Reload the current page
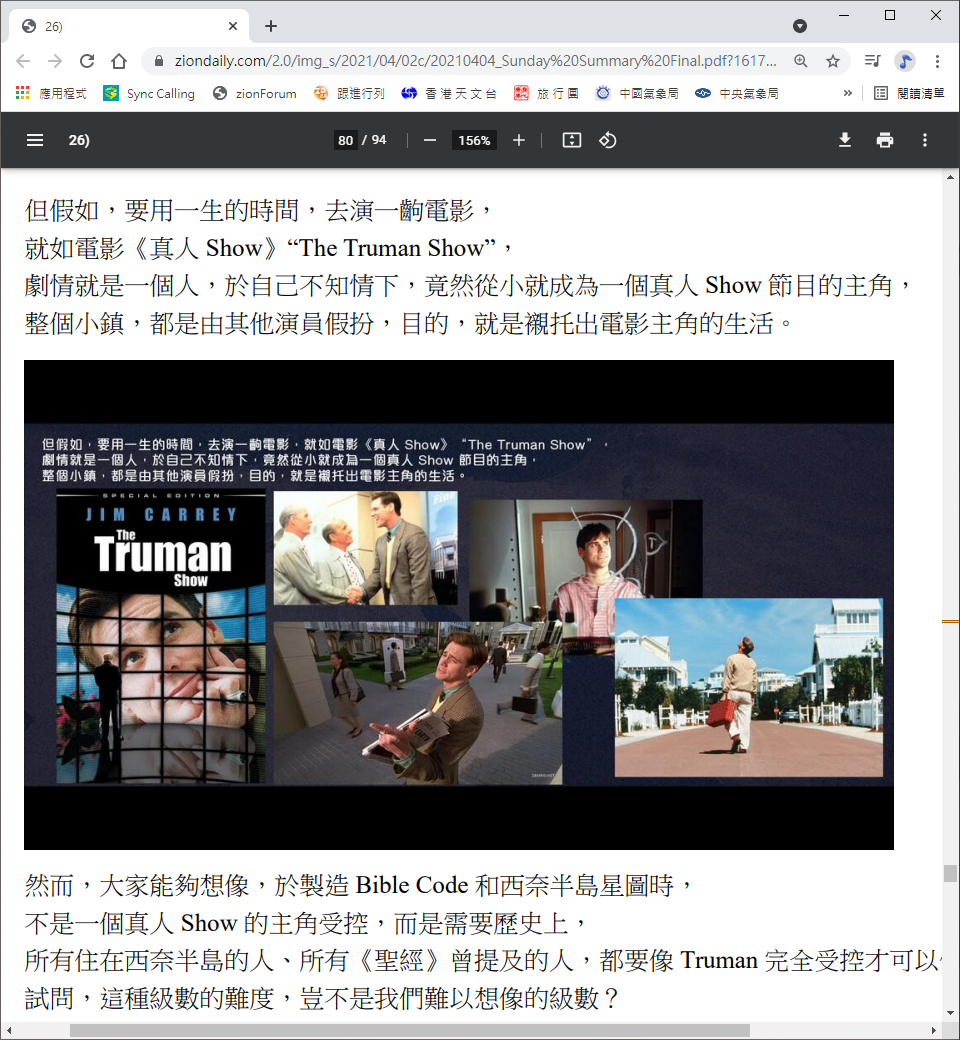The width and height of the screenshot is (960, 1040). (x=87, y=61)
